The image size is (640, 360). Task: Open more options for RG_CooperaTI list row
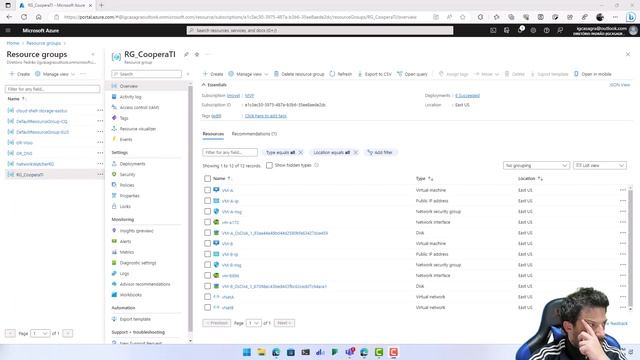click(x=100, y=174)
